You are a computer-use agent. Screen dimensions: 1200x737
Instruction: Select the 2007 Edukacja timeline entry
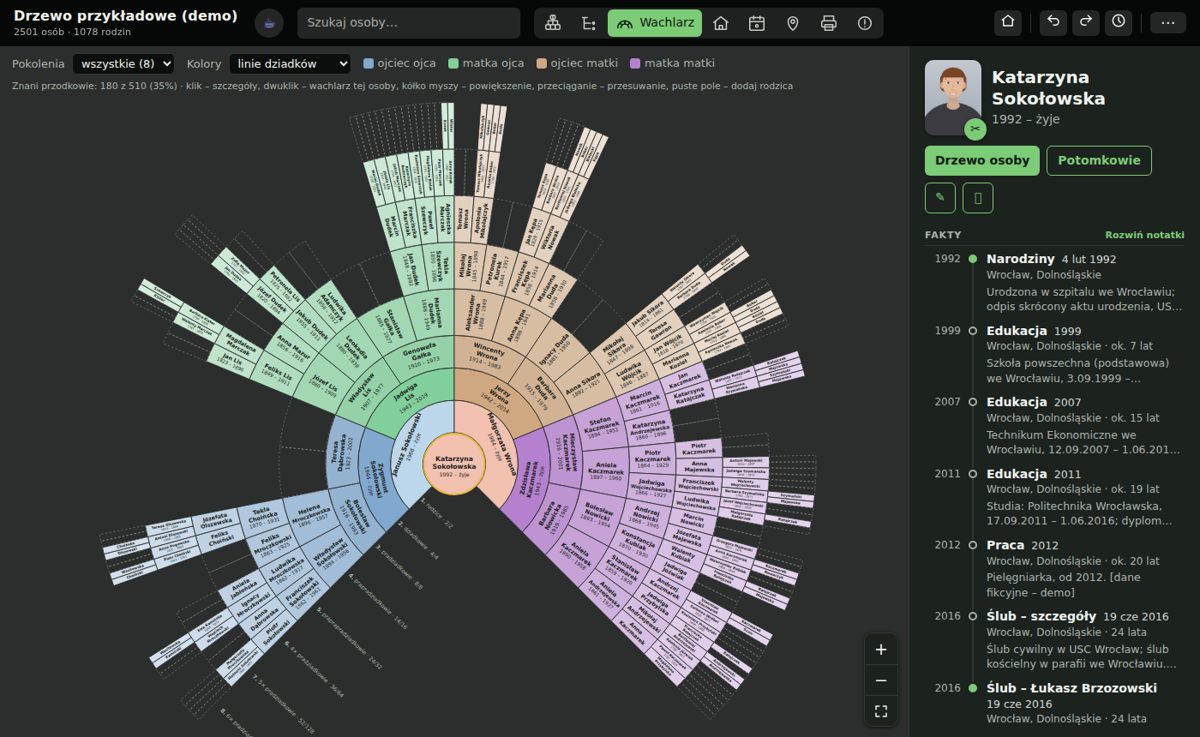(x=1054, y=426)
